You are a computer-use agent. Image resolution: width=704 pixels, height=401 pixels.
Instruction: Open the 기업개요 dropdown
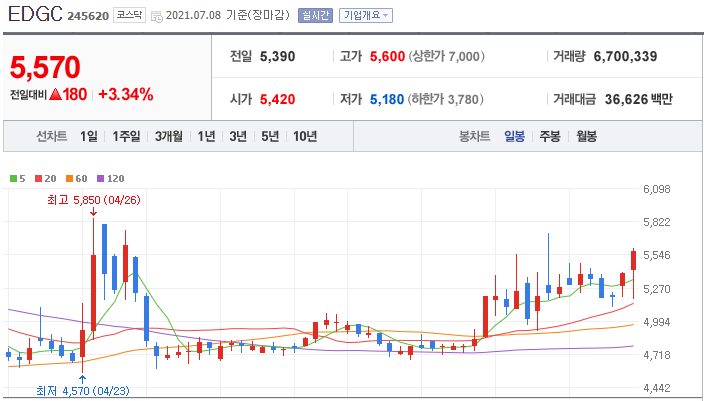365,15
